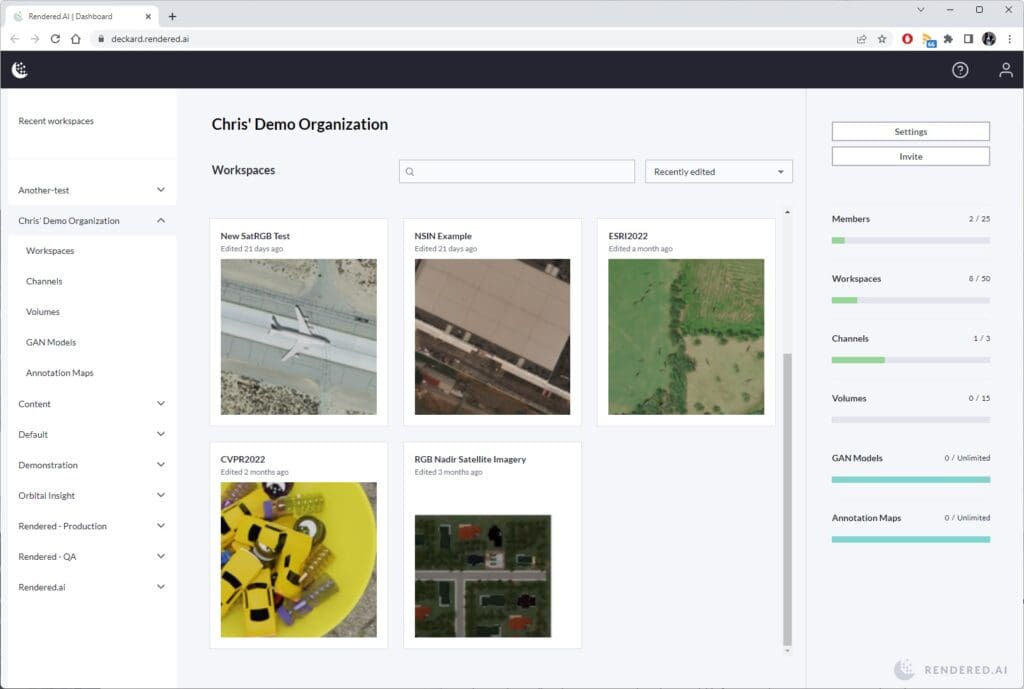Viewport: 1024px width, 689px height.
Task: Click the Invite button
Action: tap(910, 157)
